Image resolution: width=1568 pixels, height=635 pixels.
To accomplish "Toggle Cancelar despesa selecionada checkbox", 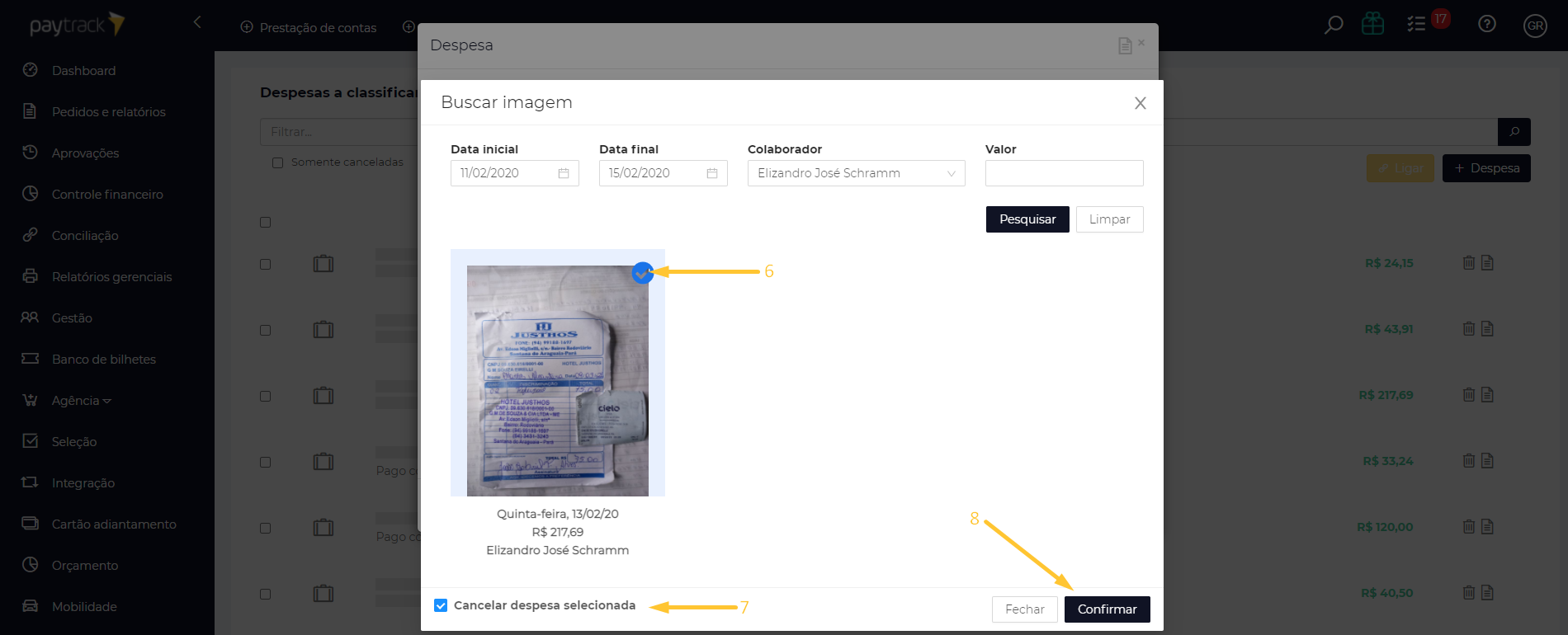I will 441,605.
